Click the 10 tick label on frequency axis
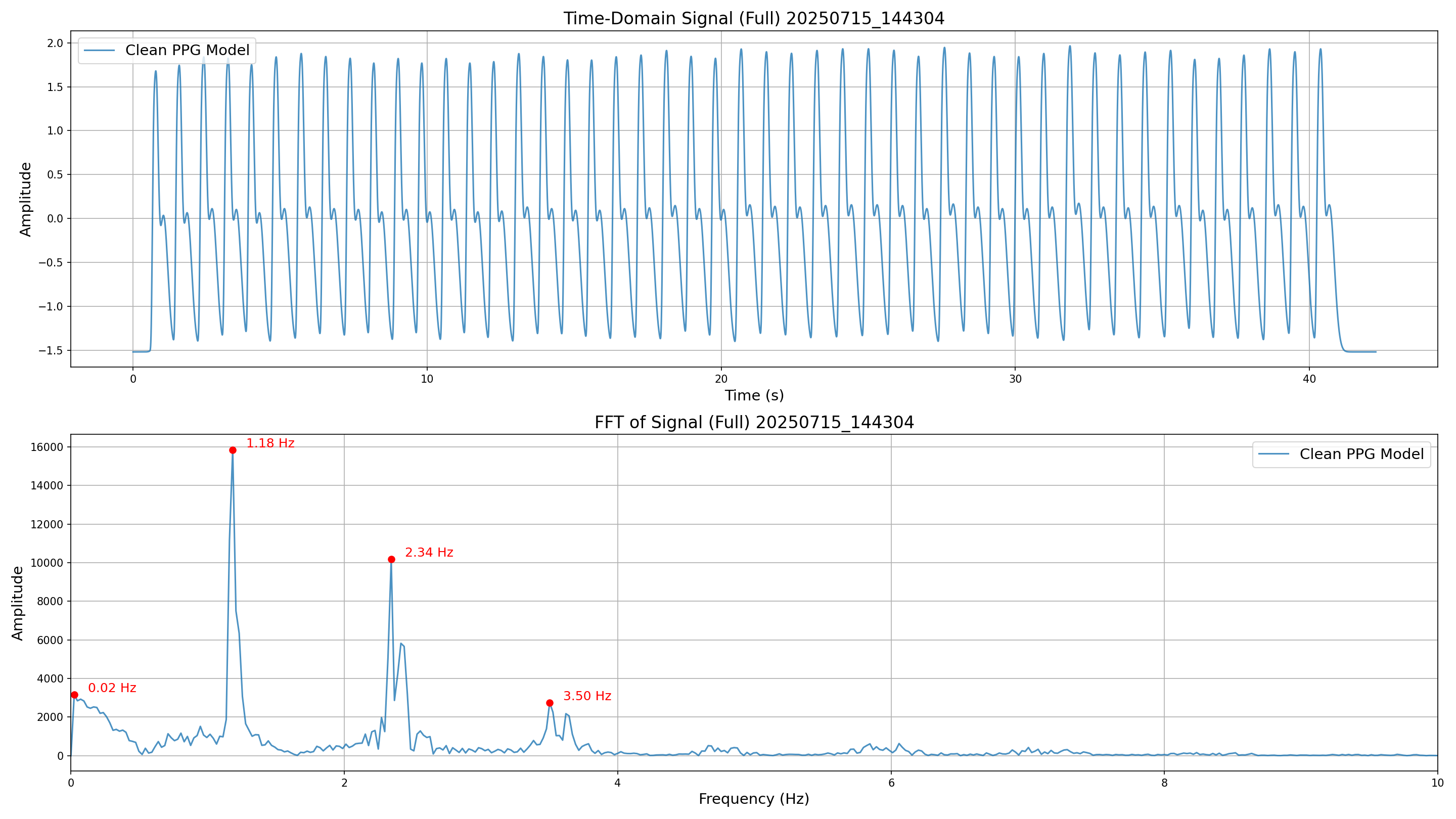The height and width of the screenshot is (819, 1456). pyautogui.click(x=1437, y=783)
